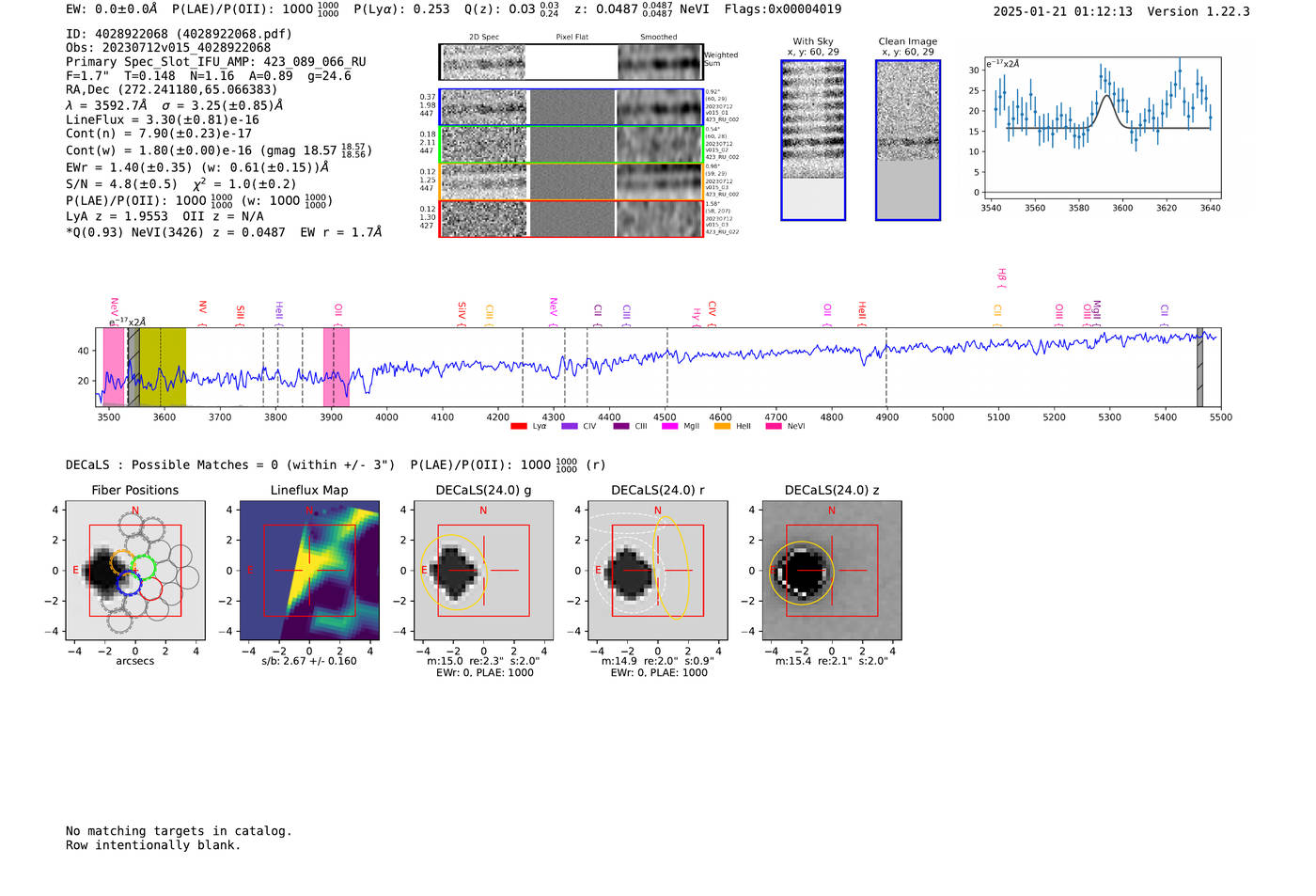Click the EWr = 1.40(±0.35) line
Image resolution: width=1316 pixels, height=896 pixels.
point(197,167)
